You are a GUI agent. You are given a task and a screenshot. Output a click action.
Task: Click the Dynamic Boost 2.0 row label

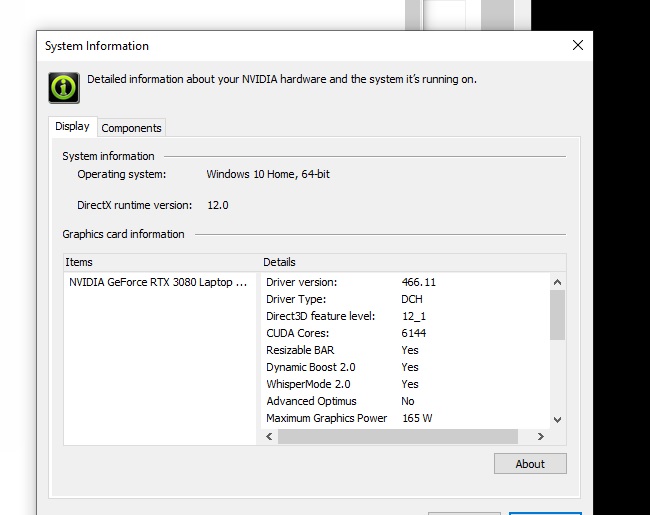(310, 367)
